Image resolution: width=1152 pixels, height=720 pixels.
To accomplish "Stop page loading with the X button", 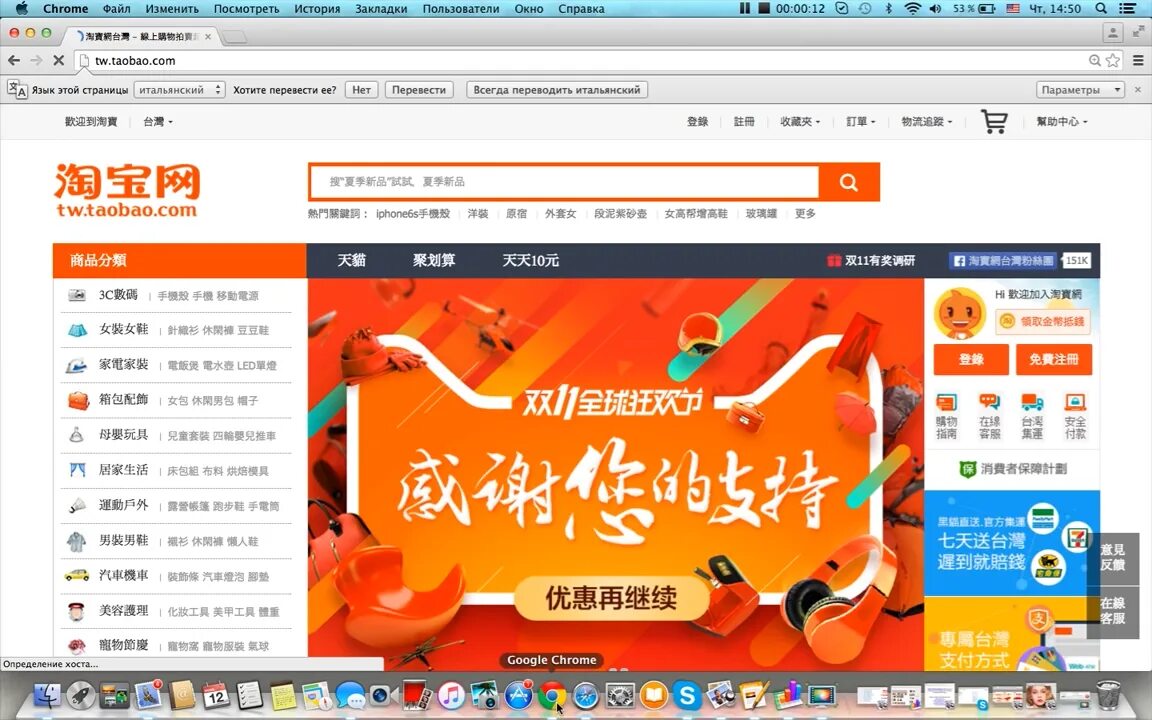I will pos(59,60).
